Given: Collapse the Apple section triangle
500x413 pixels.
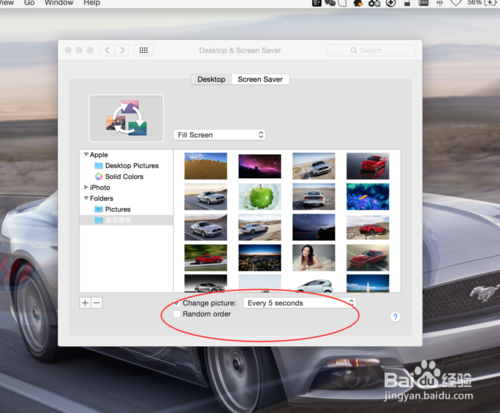Looking at the screenshot, I should tap(86, 154).
